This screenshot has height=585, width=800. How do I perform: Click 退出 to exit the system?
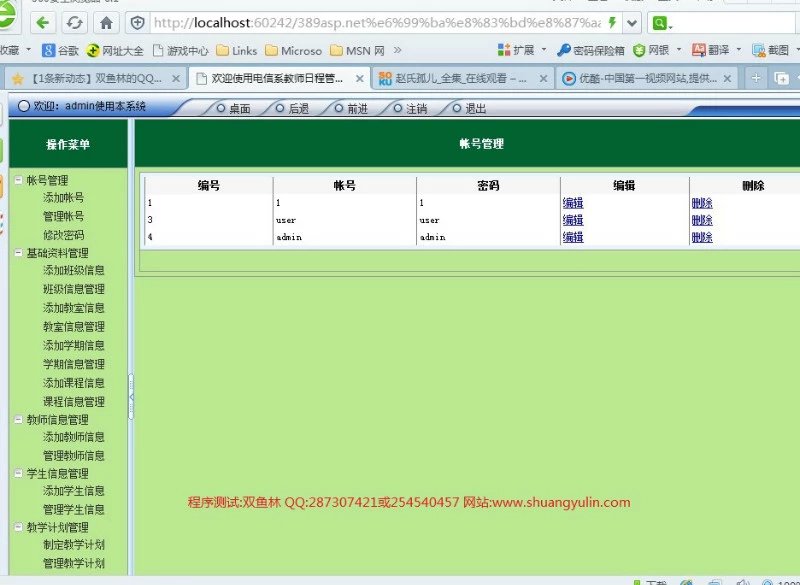[x=469, y=109]
